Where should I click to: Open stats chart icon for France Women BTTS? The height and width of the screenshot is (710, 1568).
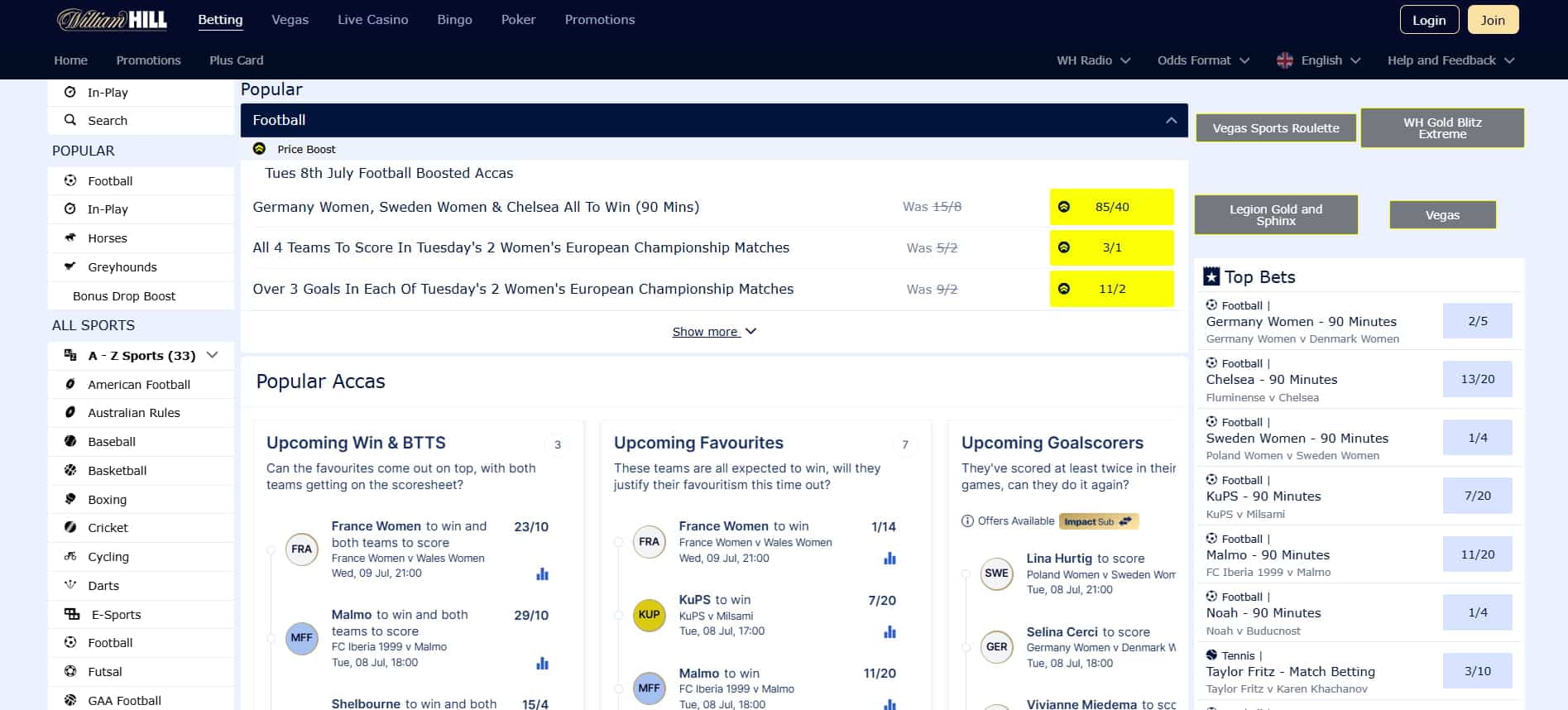click(x=542, y=573)
